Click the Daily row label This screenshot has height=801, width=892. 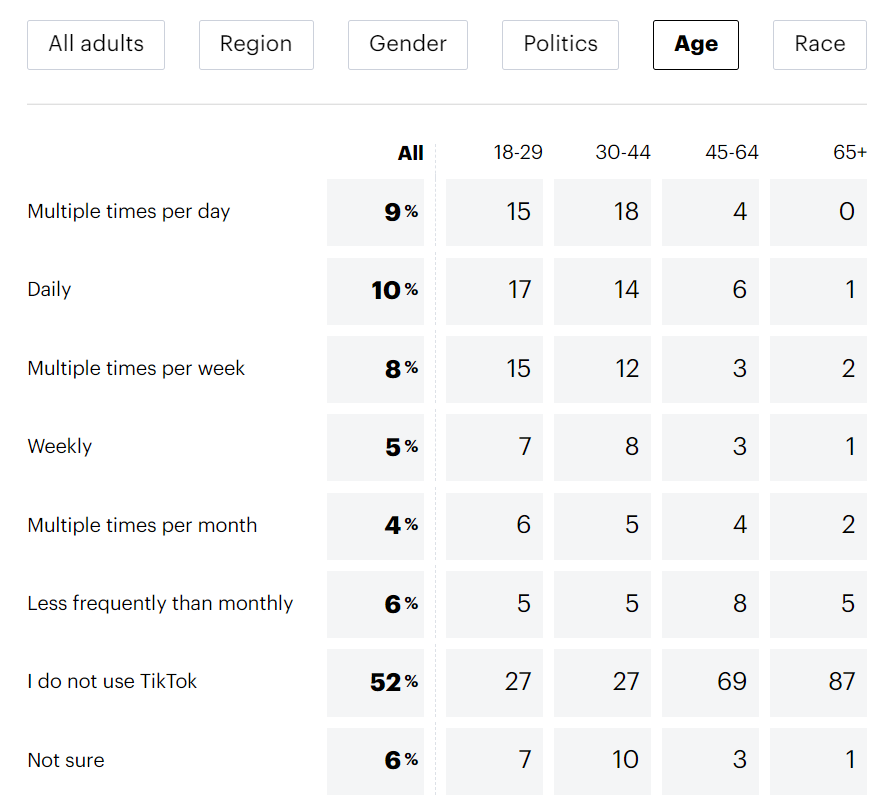coord(50,290)
